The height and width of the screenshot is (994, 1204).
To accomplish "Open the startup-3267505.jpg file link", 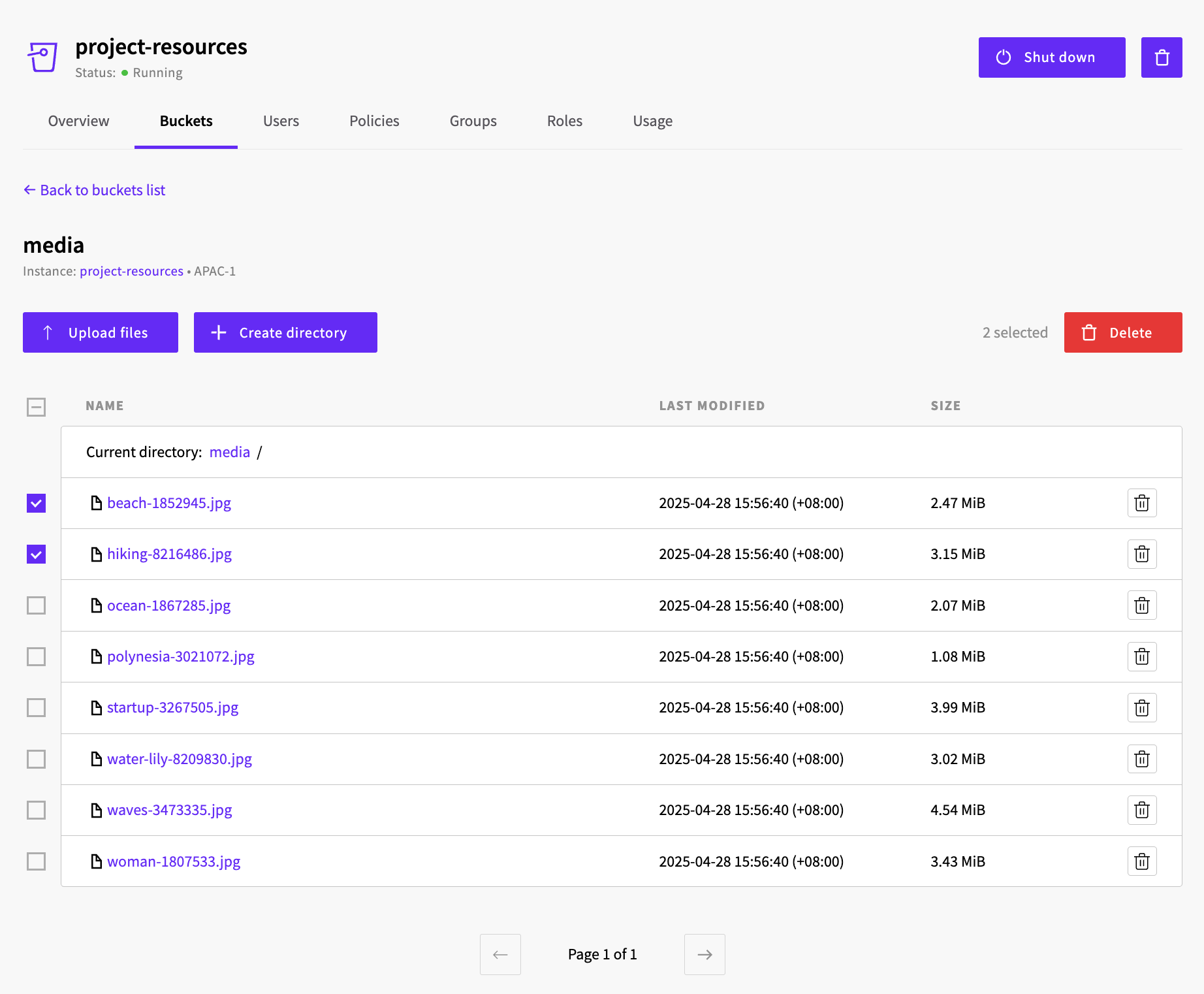I will click(172, 707).
